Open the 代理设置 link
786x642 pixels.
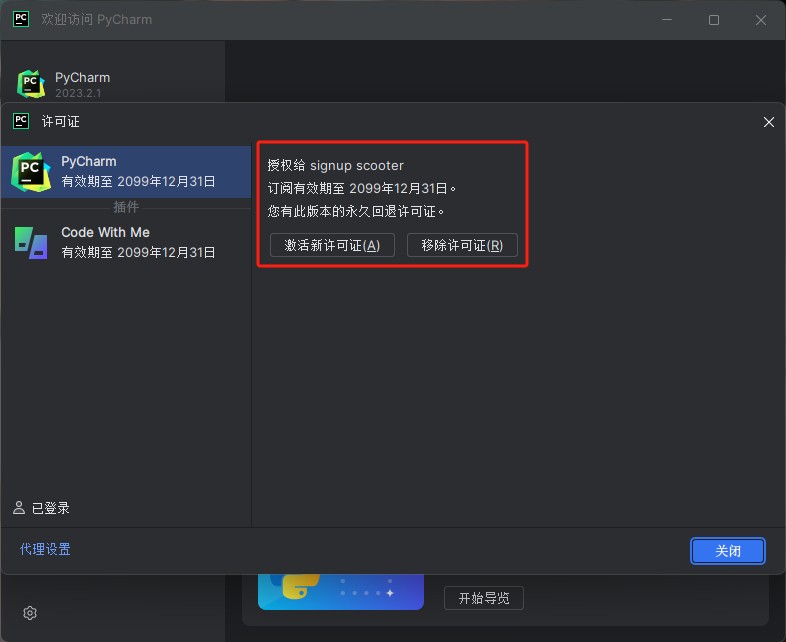click(45, 549)
